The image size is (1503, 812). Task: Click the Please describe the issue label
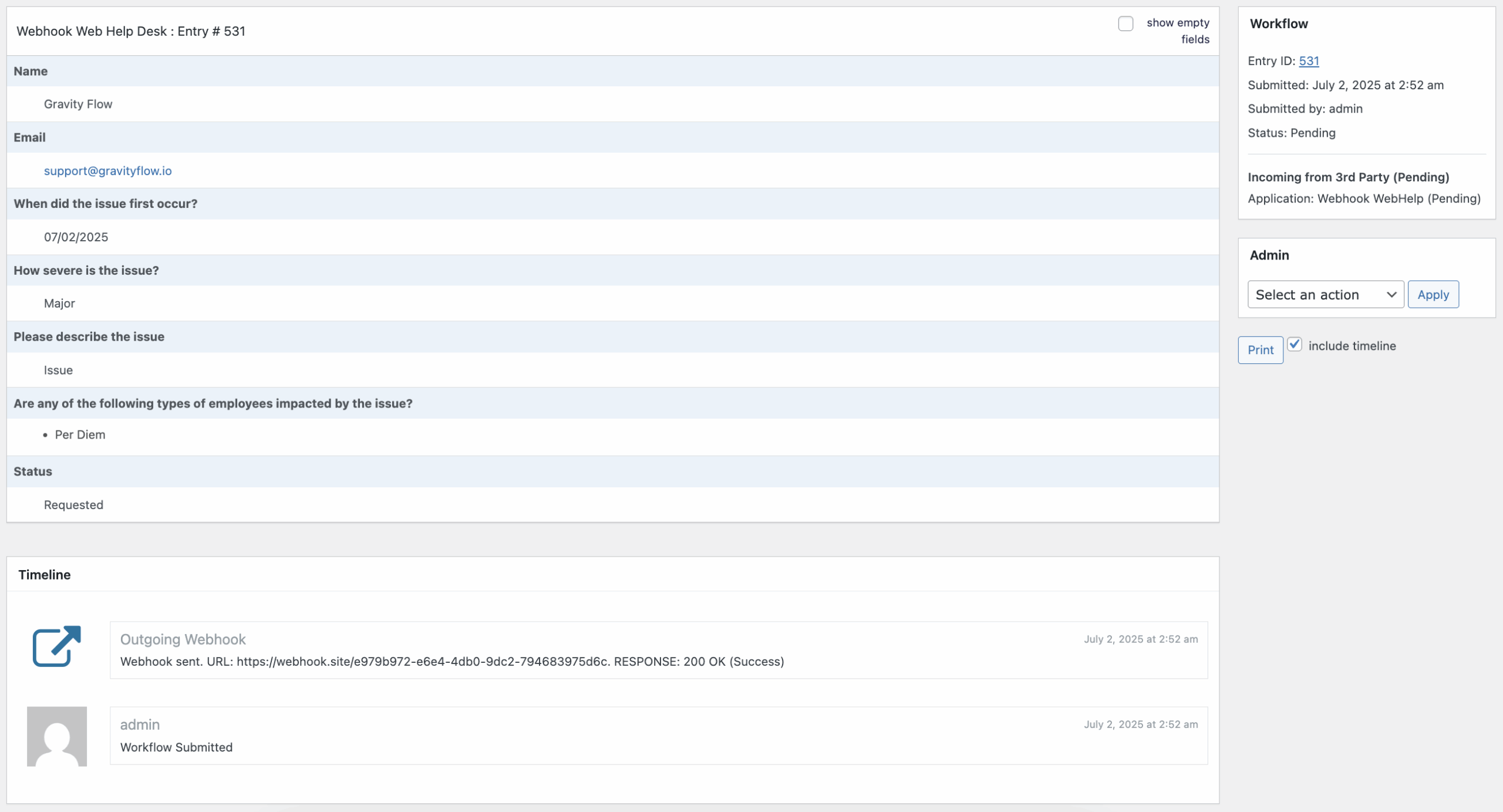point(89,337)
